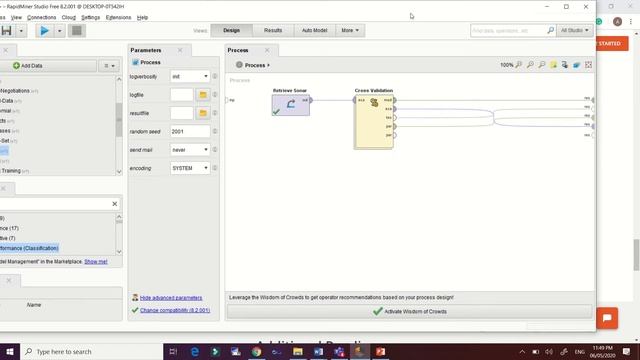Show info for the random seed parameter
Viewport: 640px width, 360px height.
215,131
